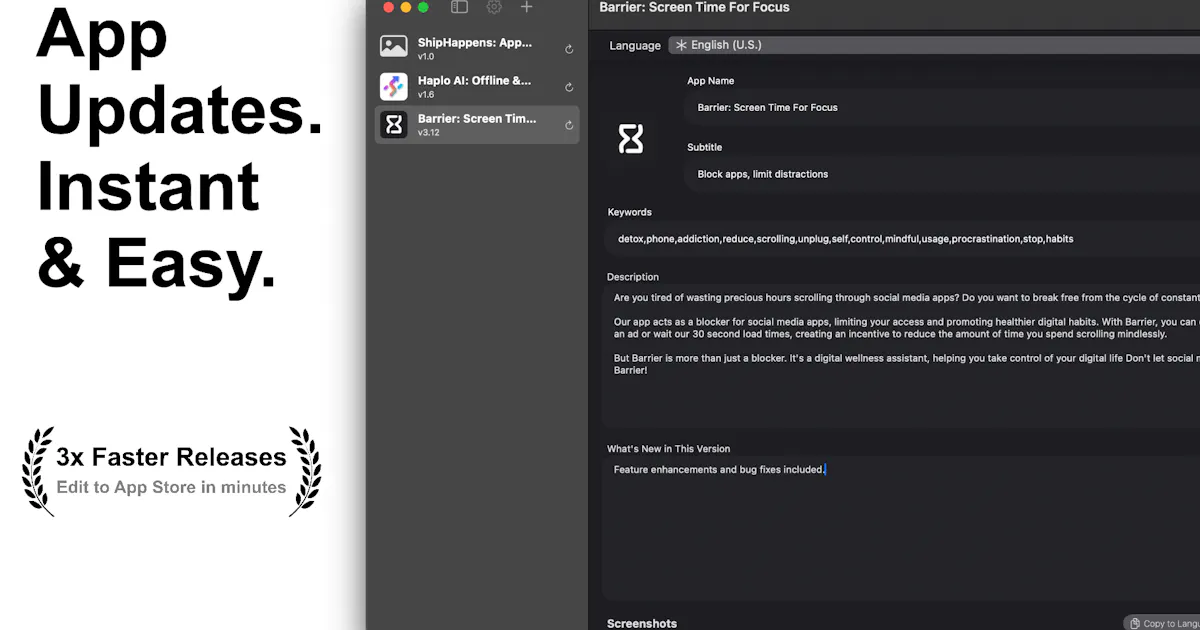Refresh the ShipHappens app row

(x=569, y=49)
